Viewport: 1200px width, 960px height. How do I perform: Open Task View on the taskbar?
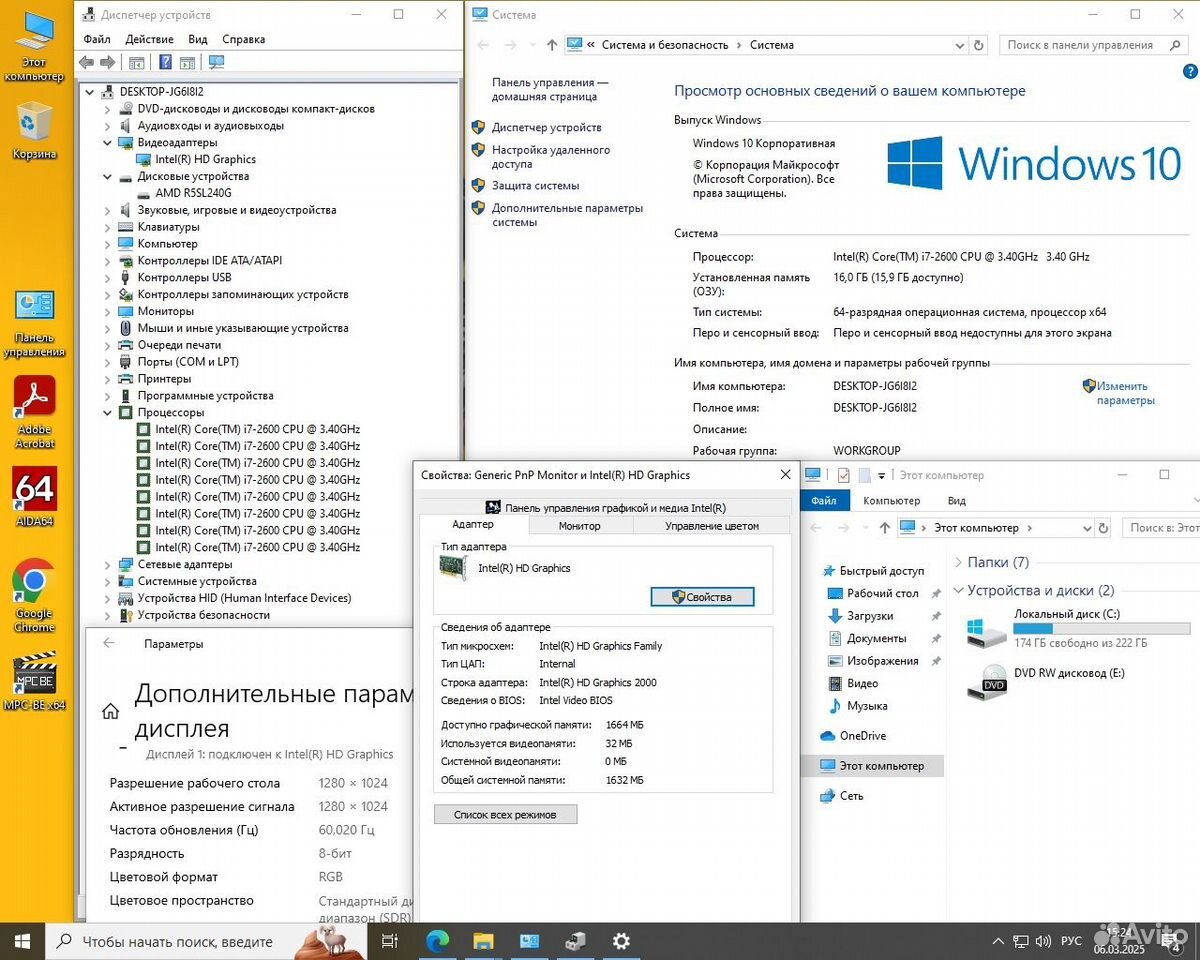click(x=390, y=941)
